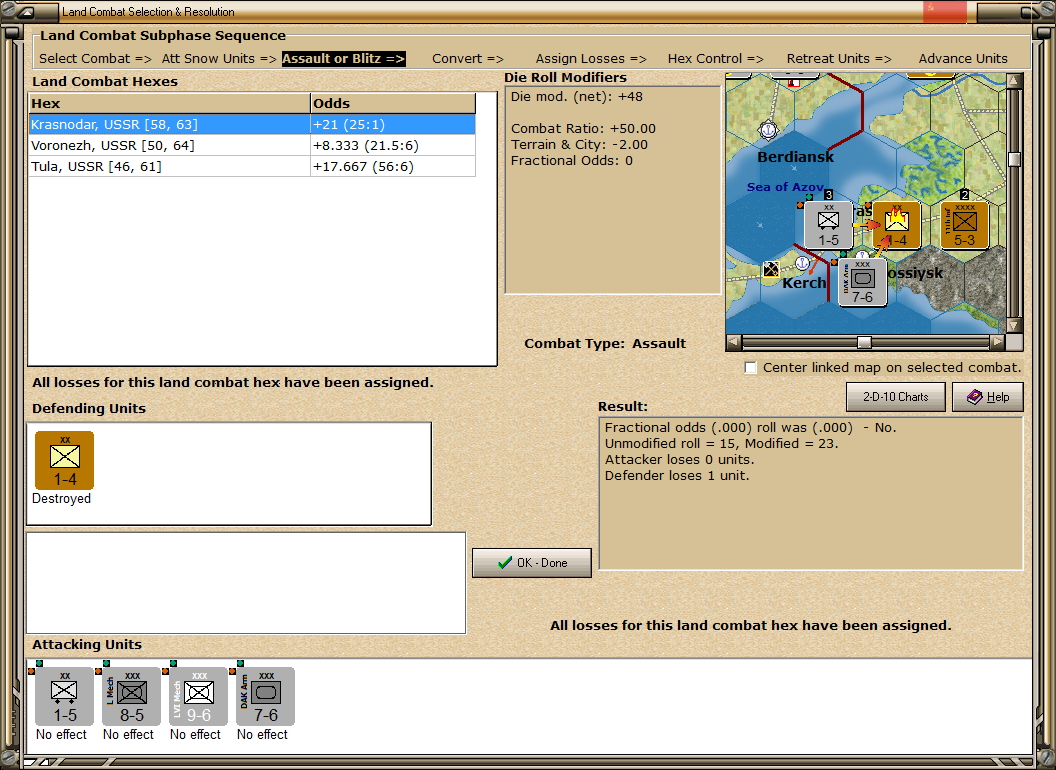Select the LVI Mech 9-6 attacking unit
The width and height of the screenshot is (1056, 770).
198,696
